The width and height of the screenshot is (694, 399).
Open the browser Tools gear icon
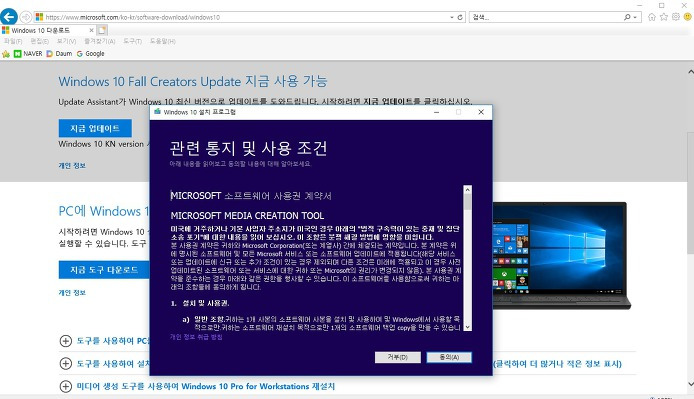coord(675,17)
